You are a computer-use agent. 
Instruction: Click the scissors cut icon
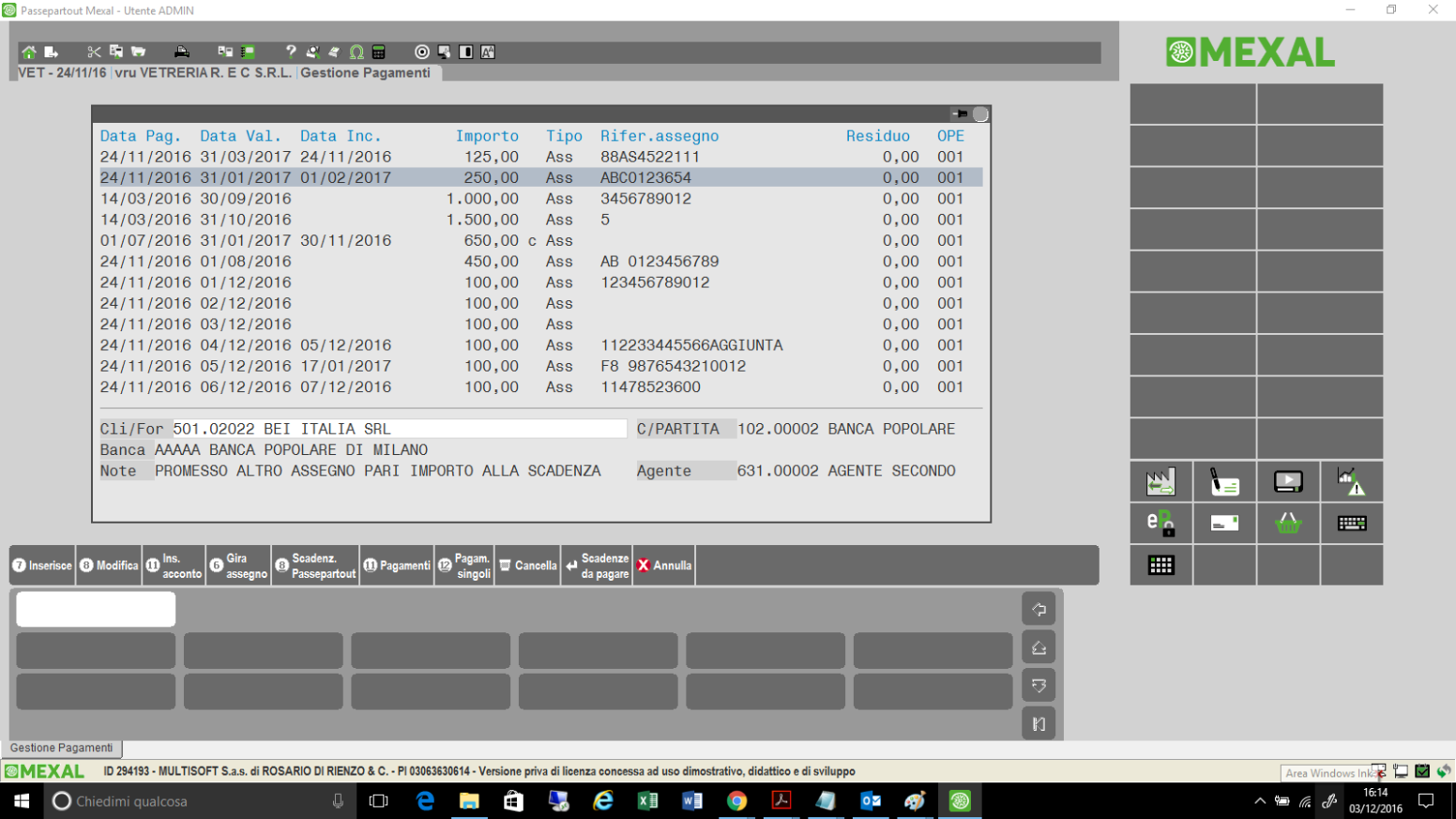tap(94, 53)
